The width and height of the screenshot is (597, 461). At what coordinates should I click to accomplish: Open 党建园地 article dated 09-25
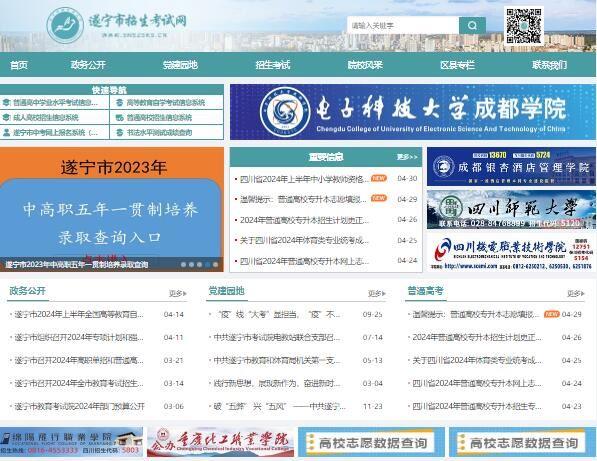point(277,314)
